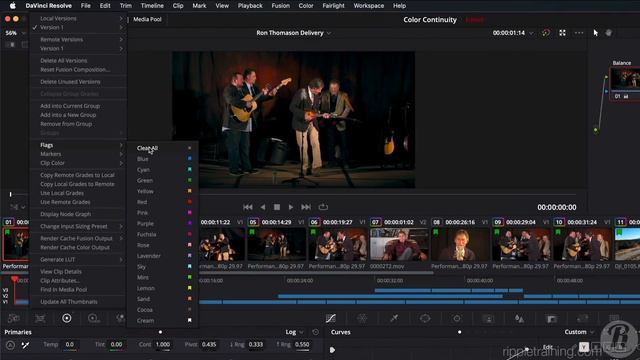
Task: Click the Pivot value field
Action: [209, 344]
